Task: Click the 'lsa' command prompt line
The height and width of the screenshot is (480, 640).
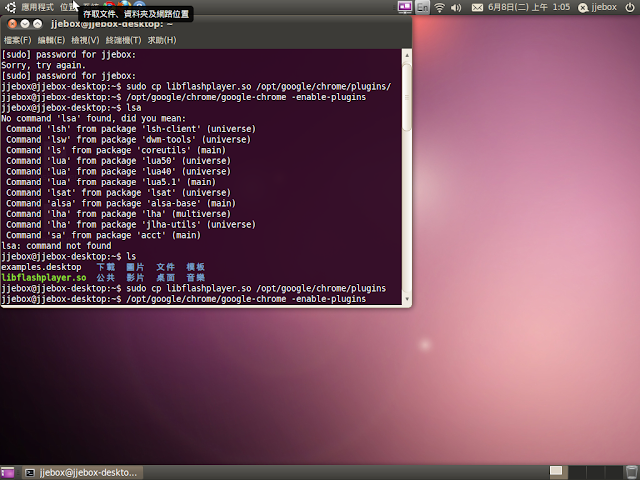Action: point(71,108)
